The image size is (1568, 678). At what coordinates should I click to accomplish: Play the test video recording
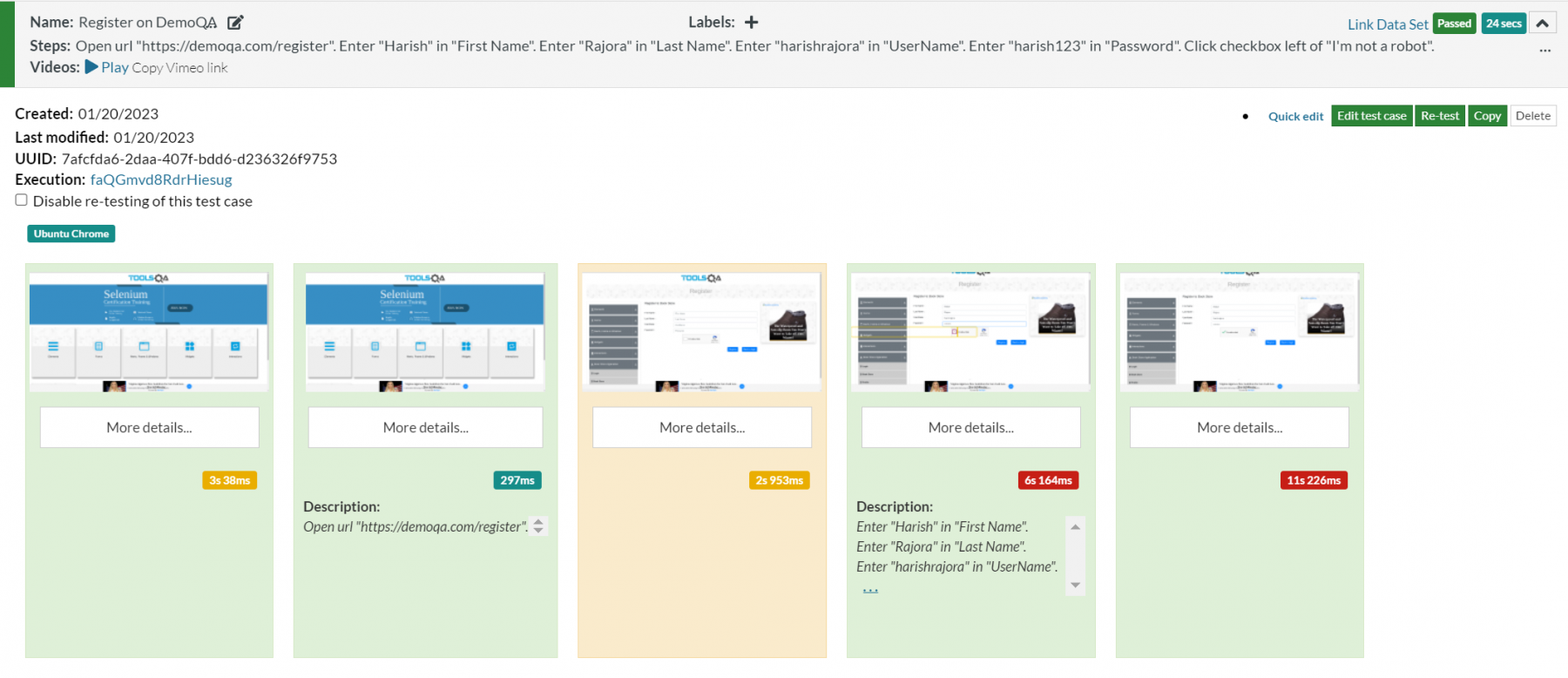106,67
